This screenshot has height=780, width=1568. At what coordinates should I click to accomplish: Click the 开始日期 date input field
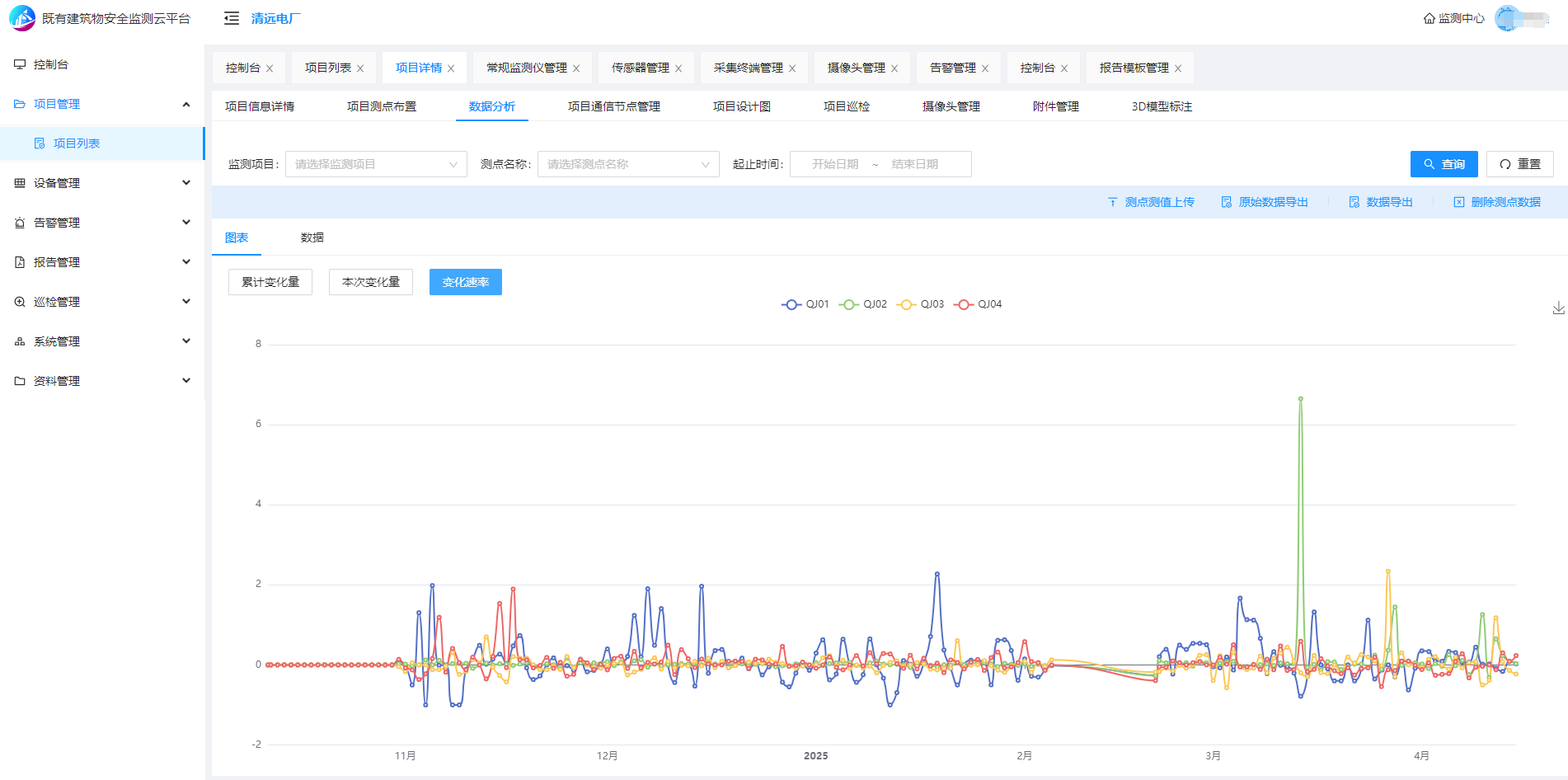[x=834, y=164]
